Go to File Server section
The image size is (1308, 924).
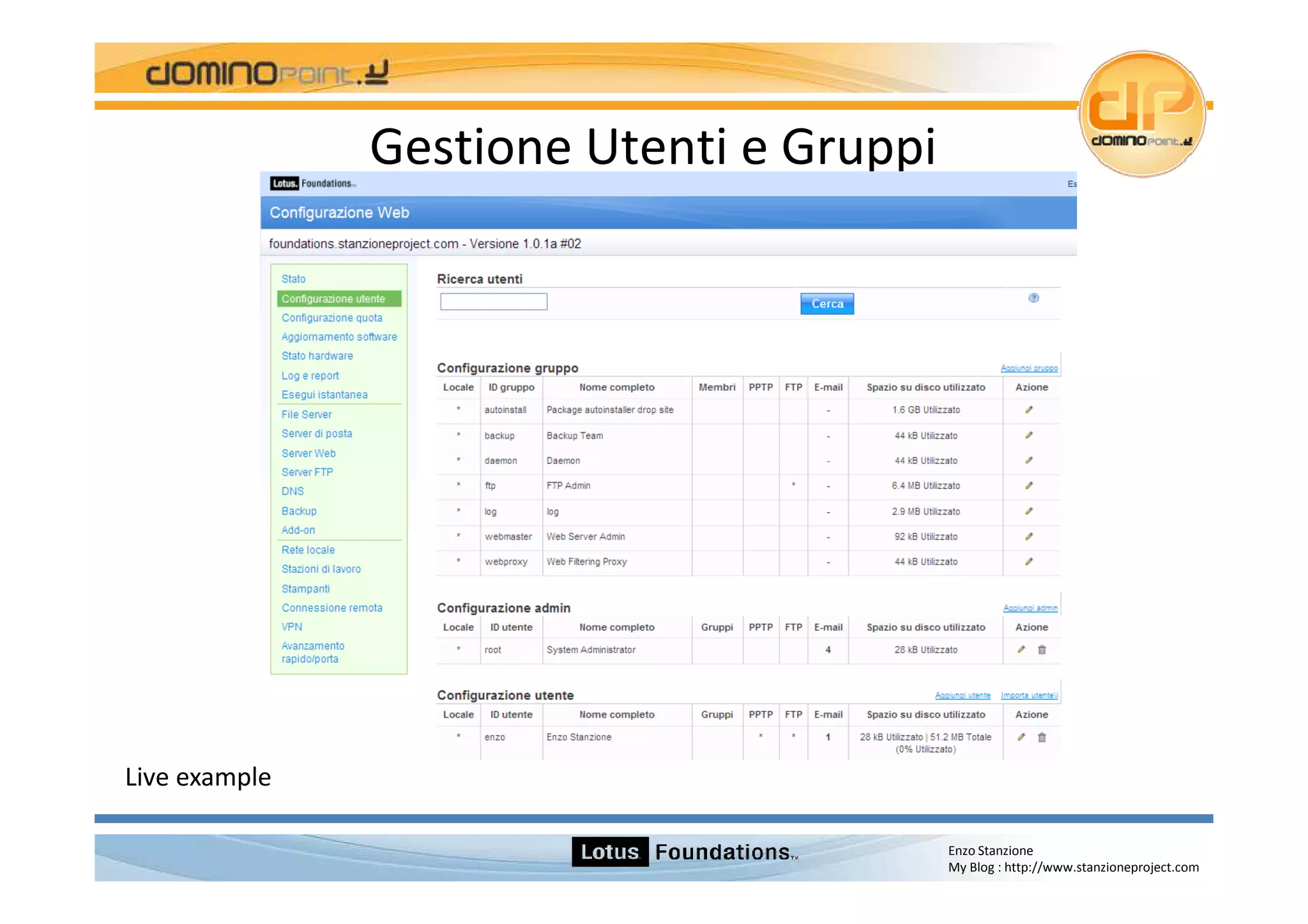pyautogui.click(x=307, y=414)
